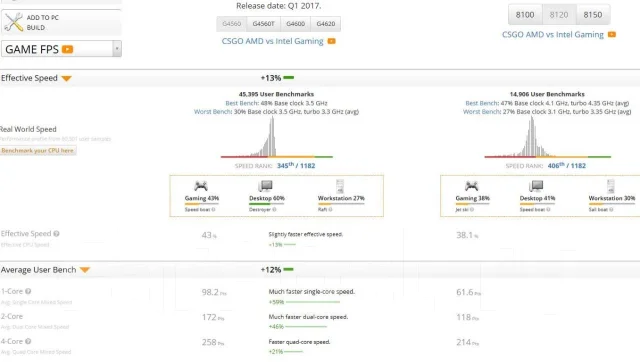
Task: Open left CSGO AMD vs Intel Gaming link
Action: tap(272, 41)
